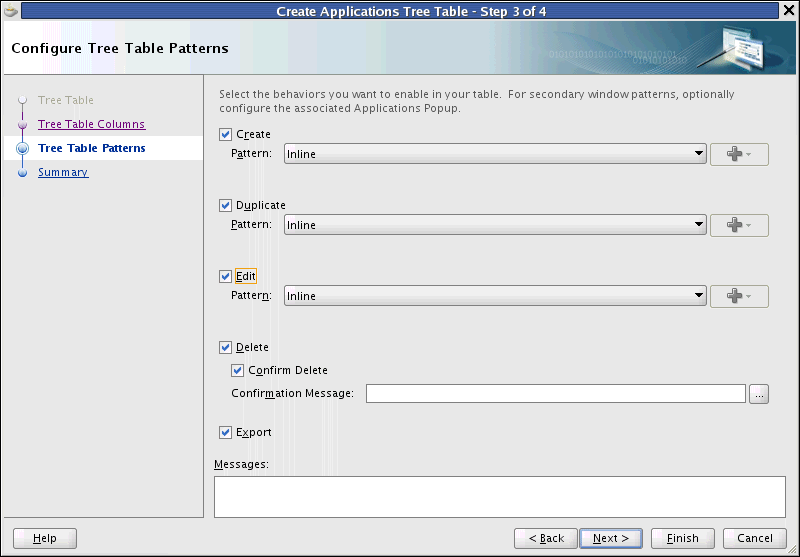Proceed with the Next button

point(611,538)
